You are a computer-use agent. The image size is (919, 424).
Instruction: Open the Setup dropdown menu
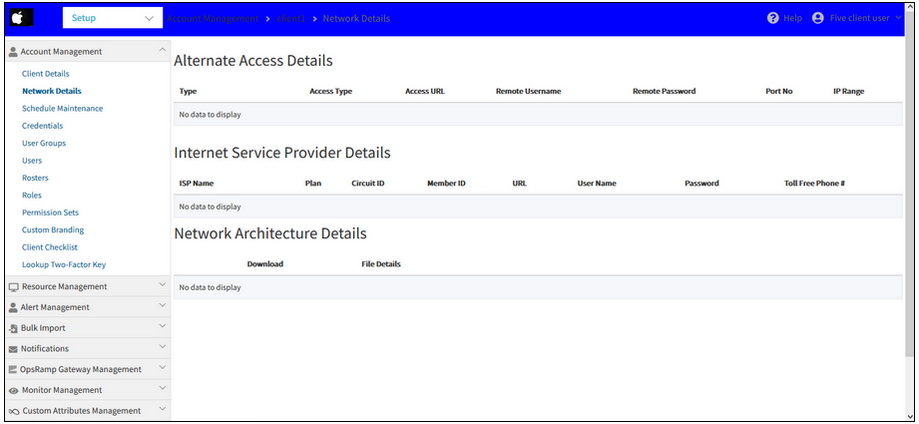[113, 18]
